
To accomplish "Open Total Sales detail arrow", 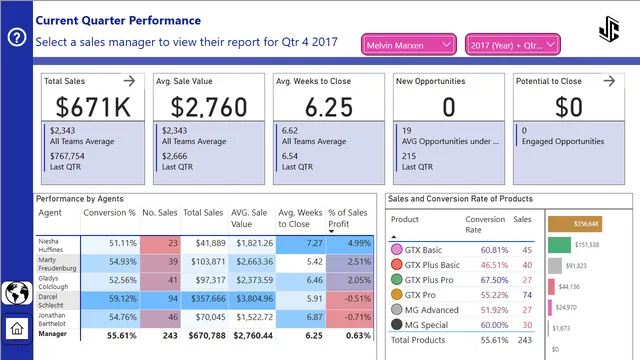I will tap(129, 81).
